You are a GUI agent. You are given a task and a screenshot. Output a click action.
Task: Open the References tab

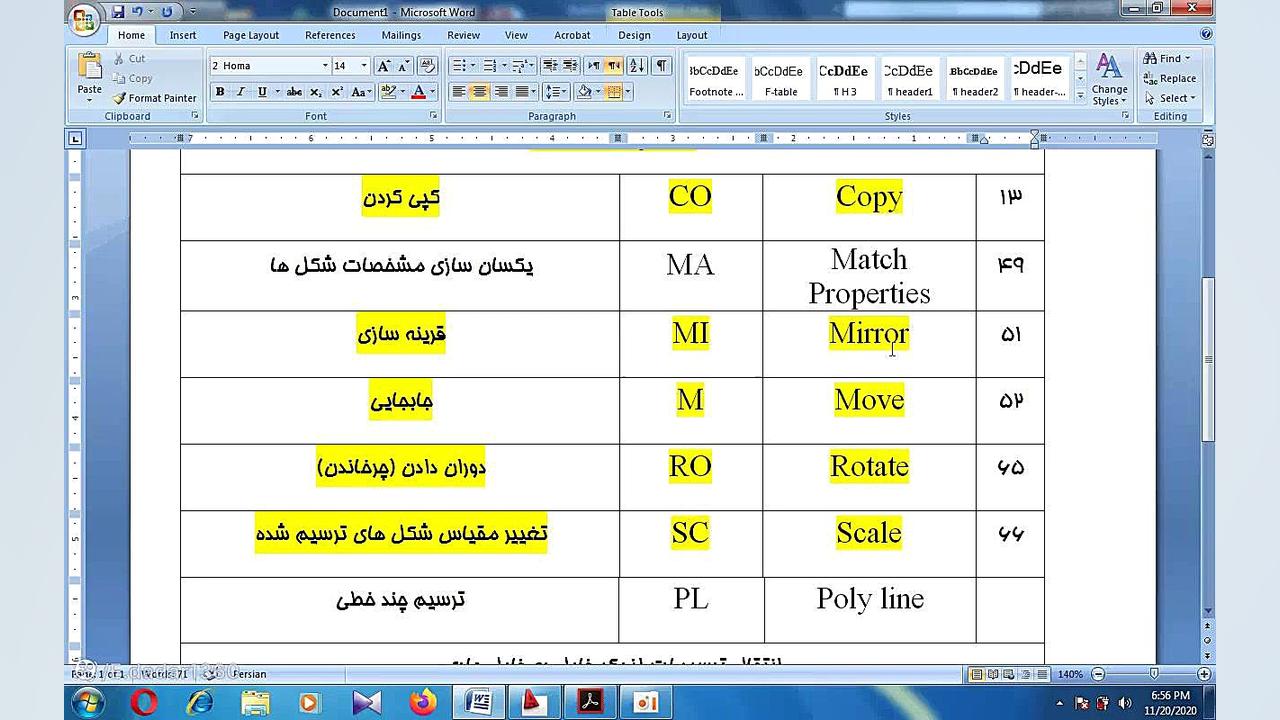point(330,35)
